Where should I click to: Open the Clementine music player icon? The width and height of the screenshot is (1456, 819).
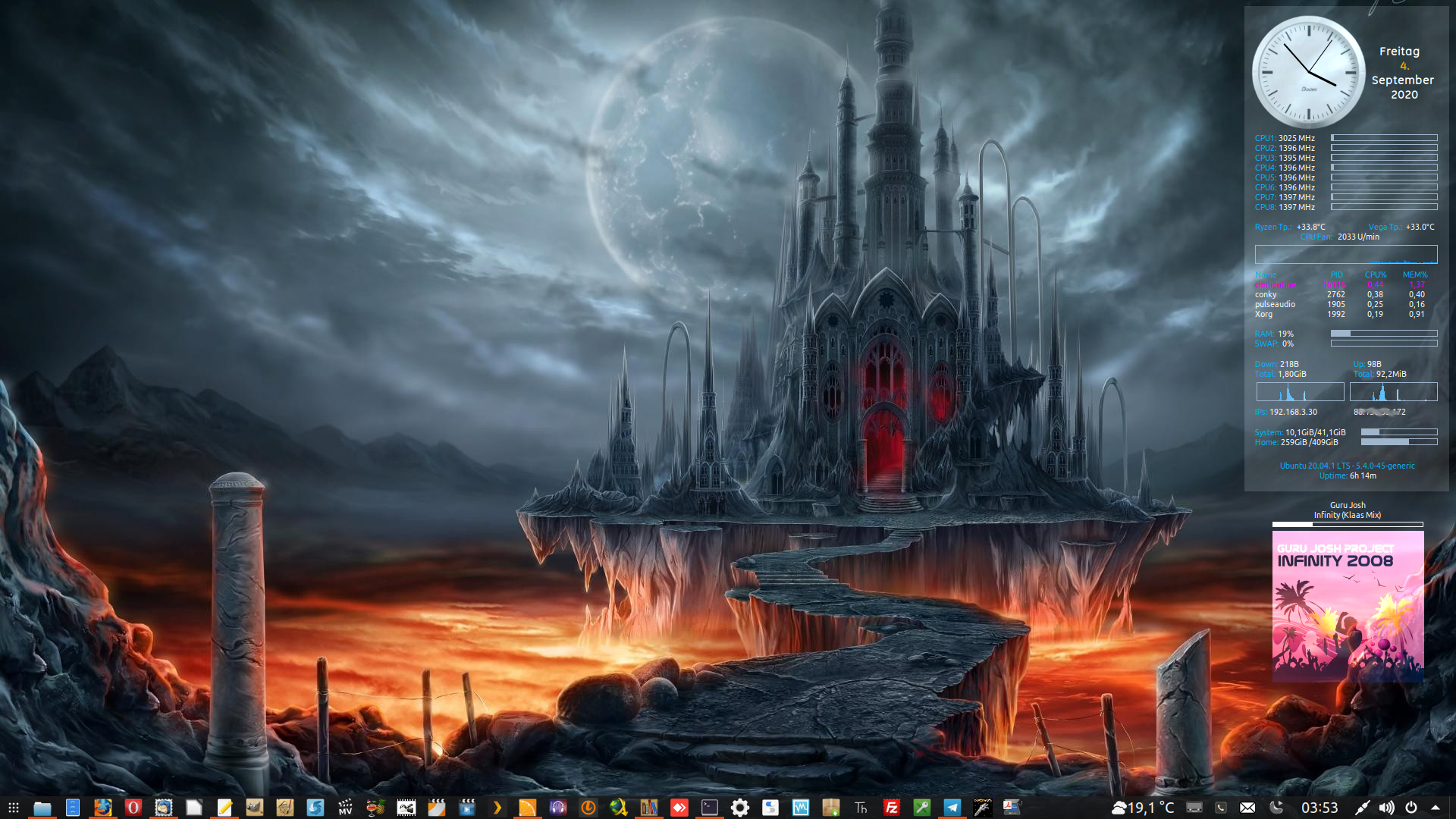(x=527, y=808)
